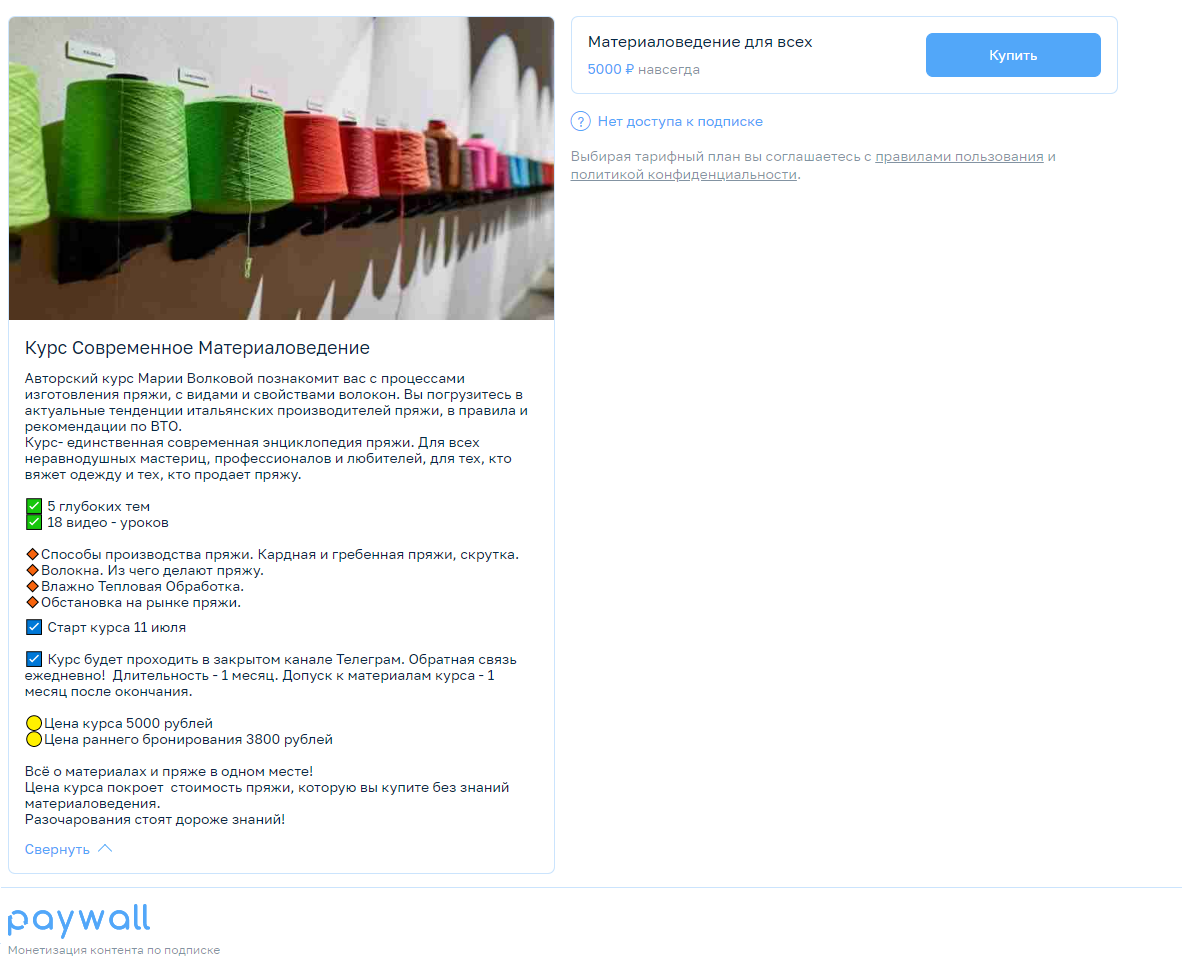The width and height of the screenshot is (1182, 970).
Task: Click the Купить button
Action: pos(1012,55)
